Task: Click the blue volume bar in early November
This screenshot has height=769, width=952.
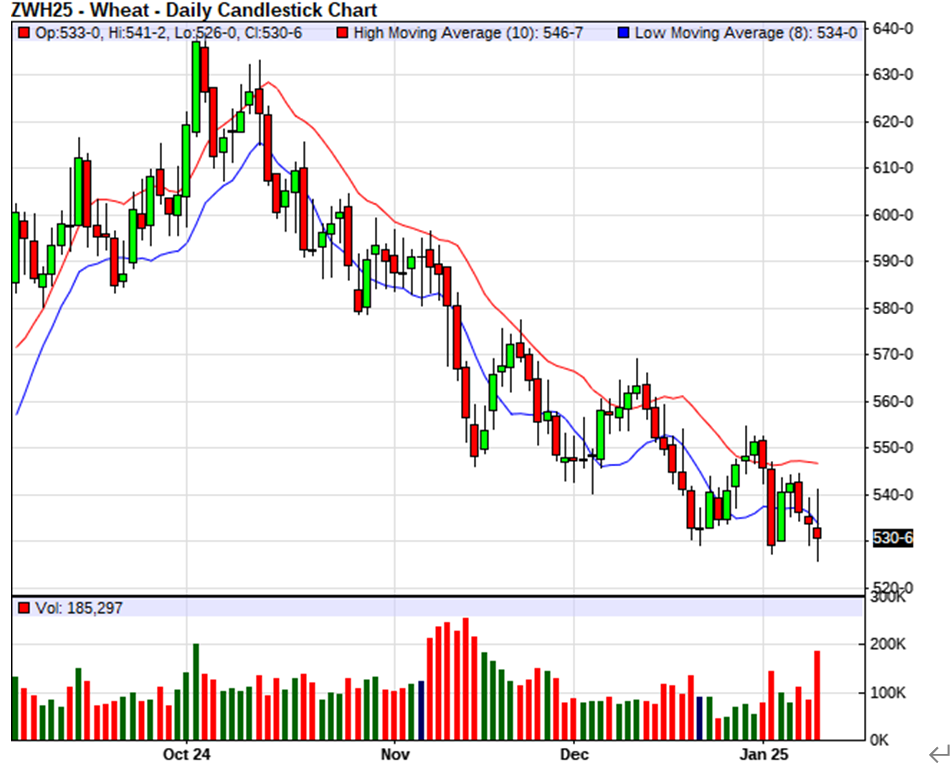Action: 421,711
